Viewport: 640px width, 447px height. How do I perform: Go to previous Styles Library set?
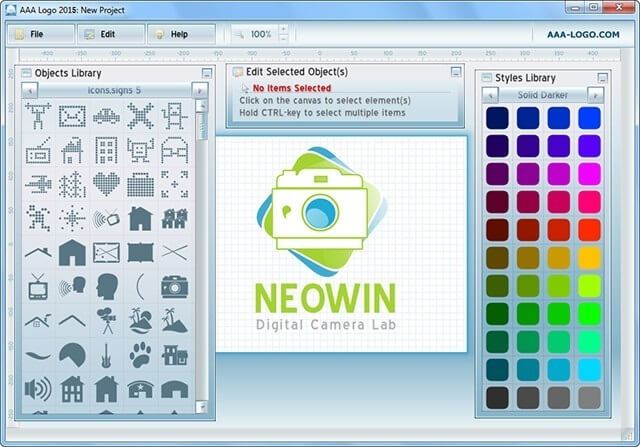490,95
